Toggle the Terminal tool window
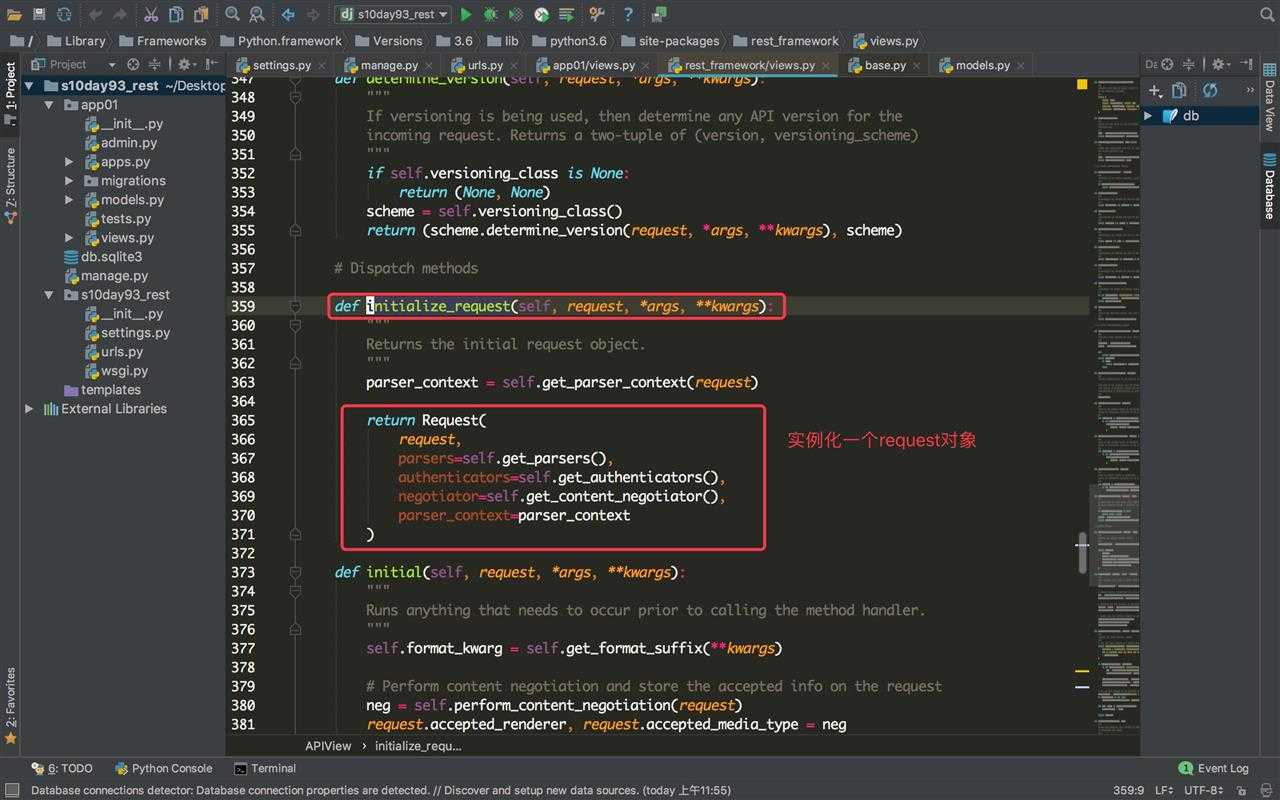The image size is (1280, 800). point(265,768)
